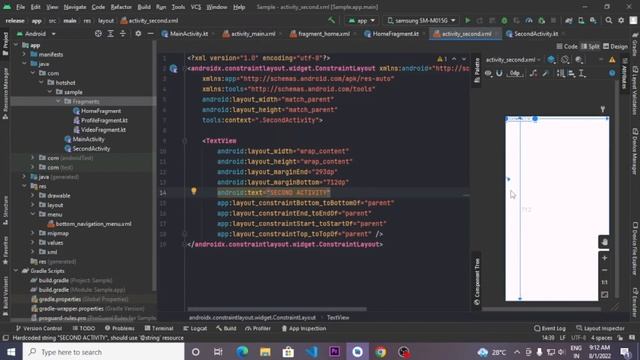Click the Make Project hammer icon

point(331,20)
